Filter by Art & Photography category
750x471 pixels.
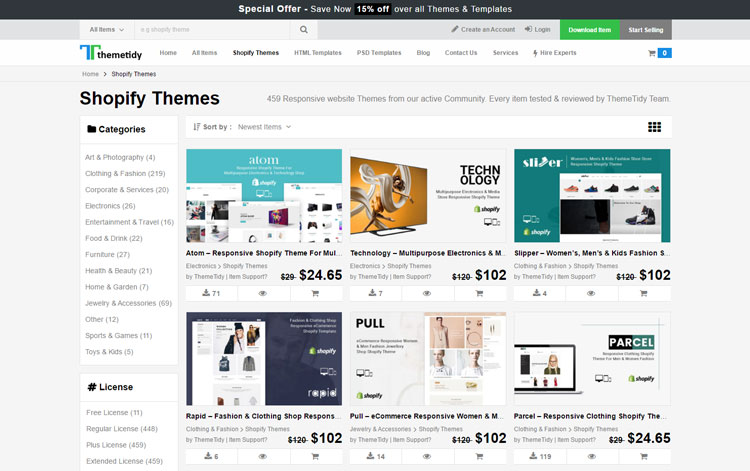(x=120, y=157)
